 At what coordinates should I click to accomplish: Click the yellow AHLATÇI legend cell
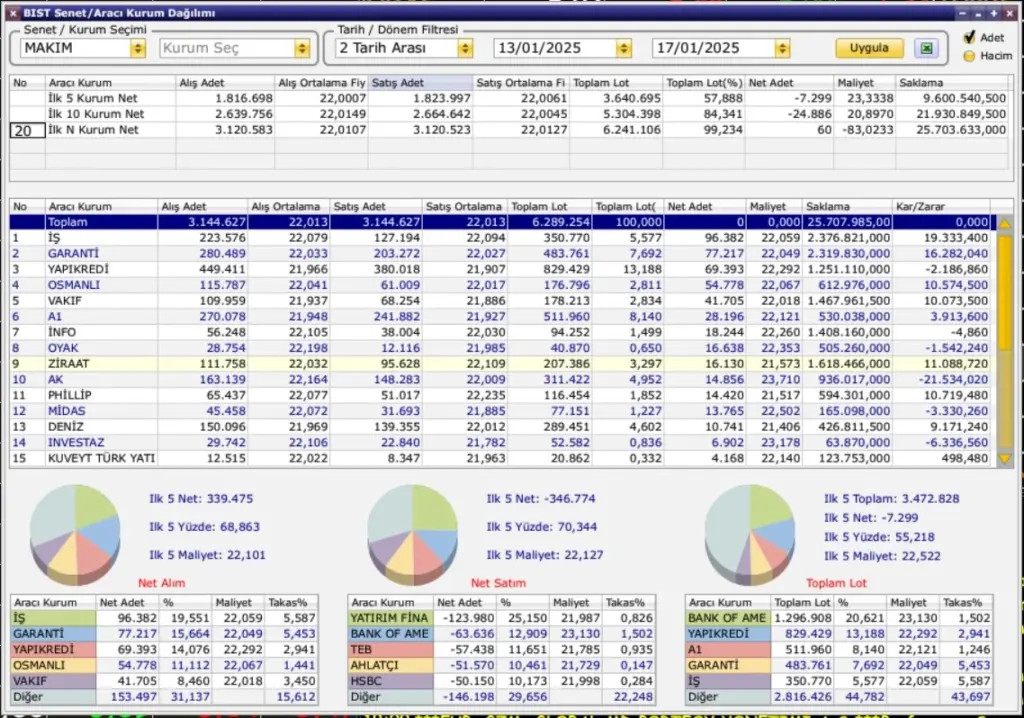pos(391,665)
